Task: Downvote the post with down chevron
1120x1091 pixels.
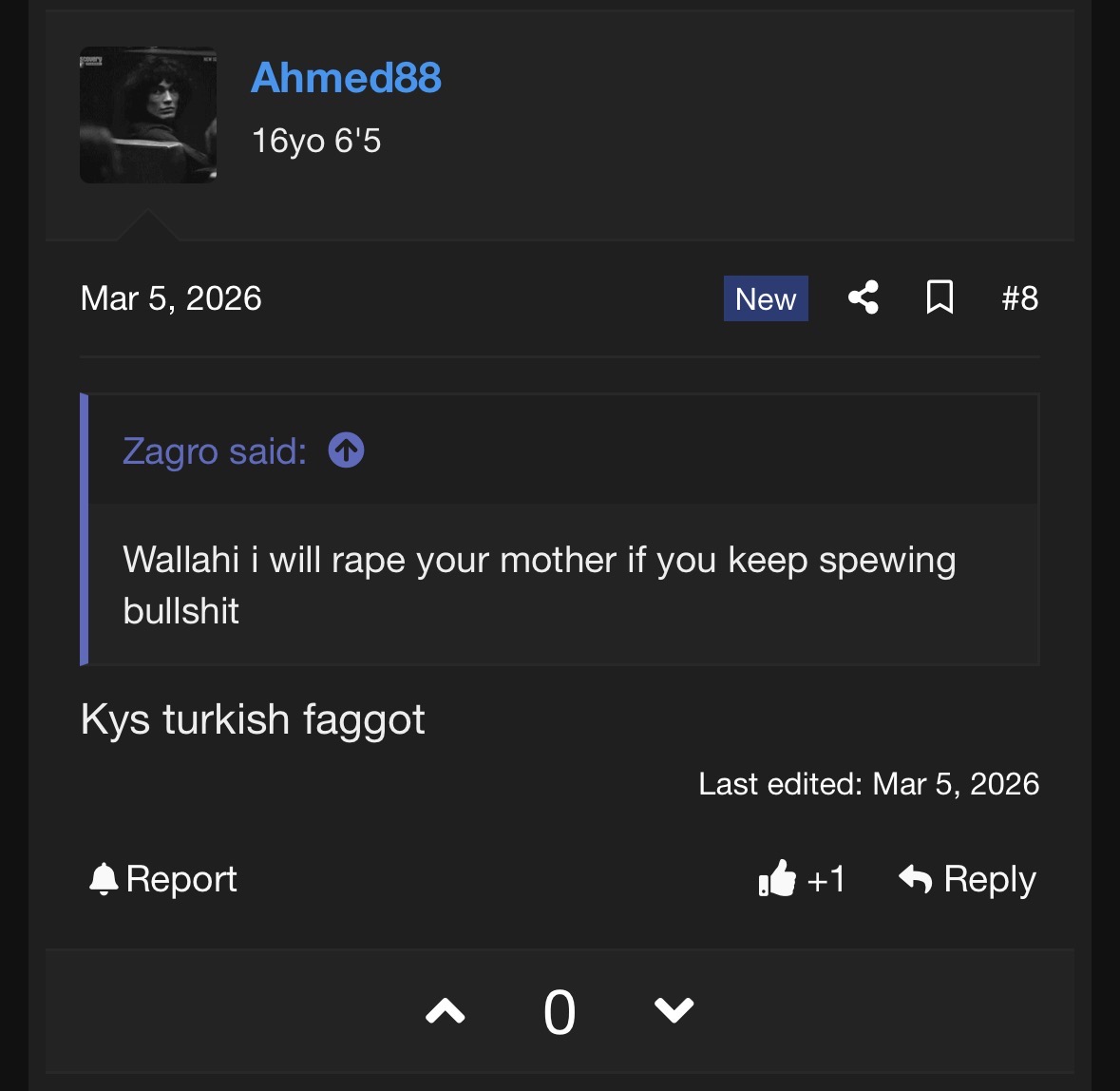Action: coord(674,1011)
